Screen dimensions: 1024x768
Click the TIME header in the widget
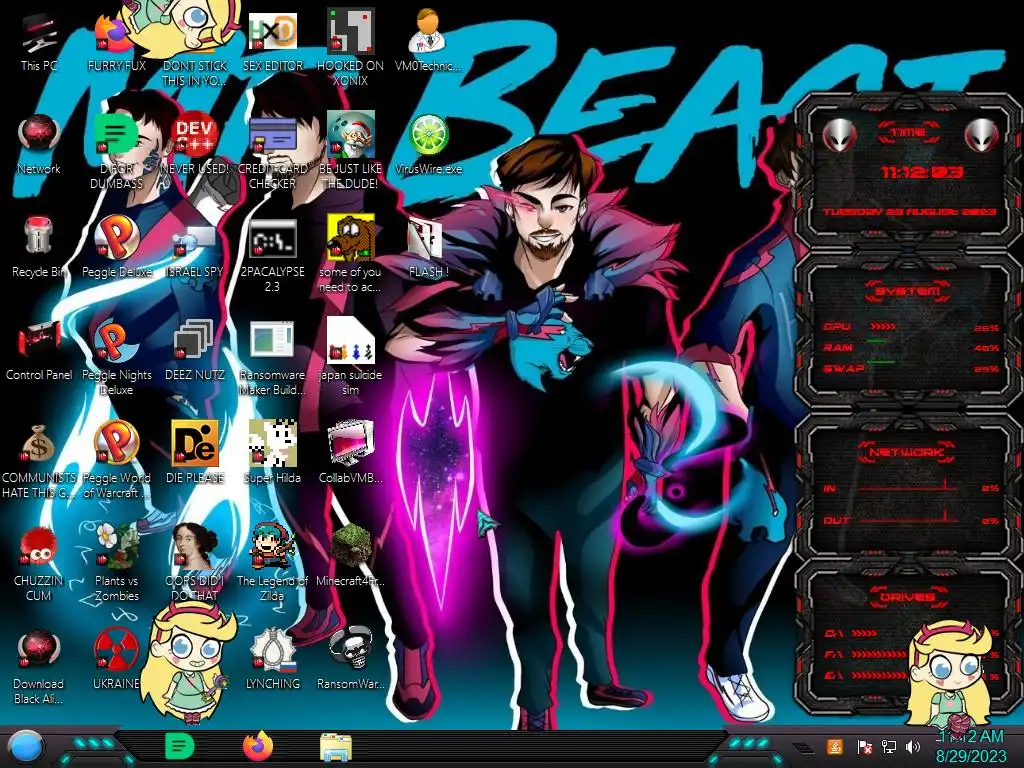coord(908,133)
